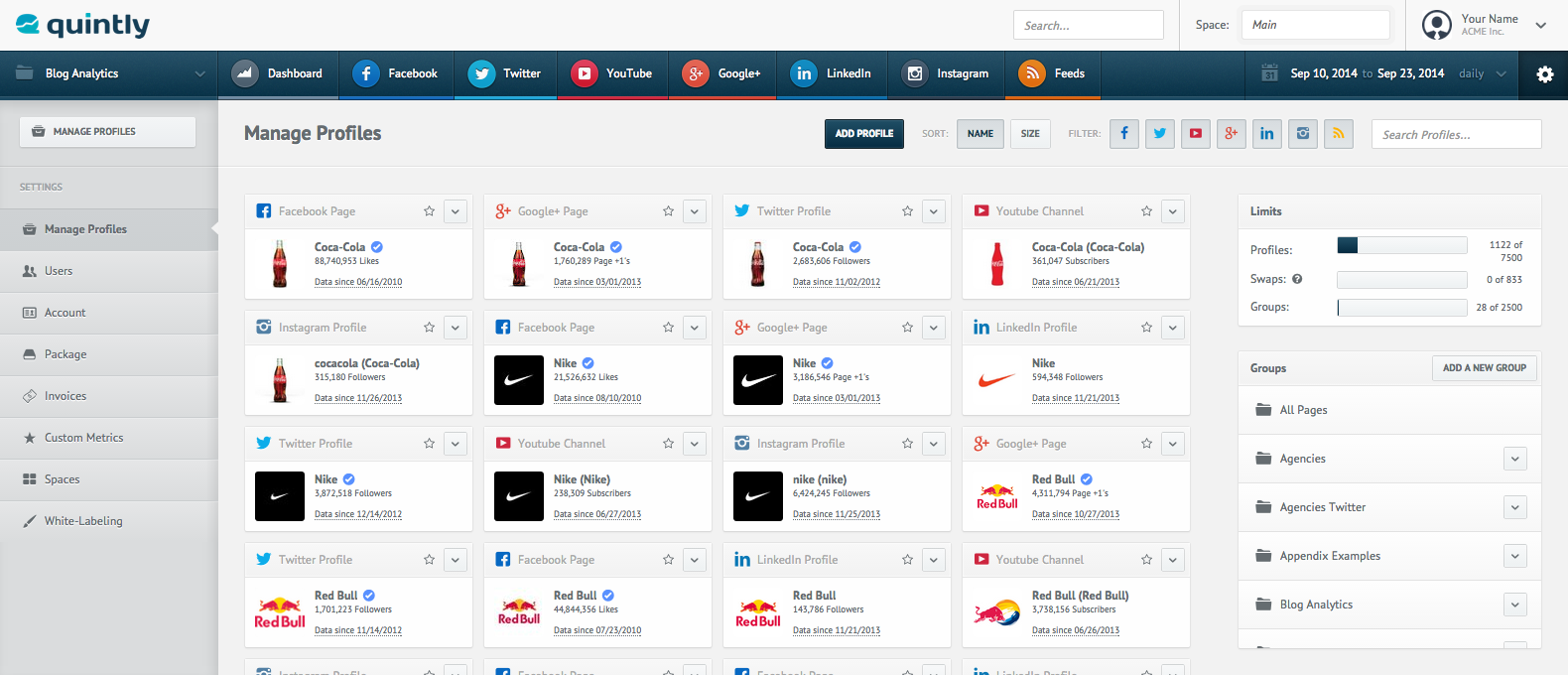Open Account in the settings sidebar
This screenshot has width=1568, height=675.
[109, 313]
